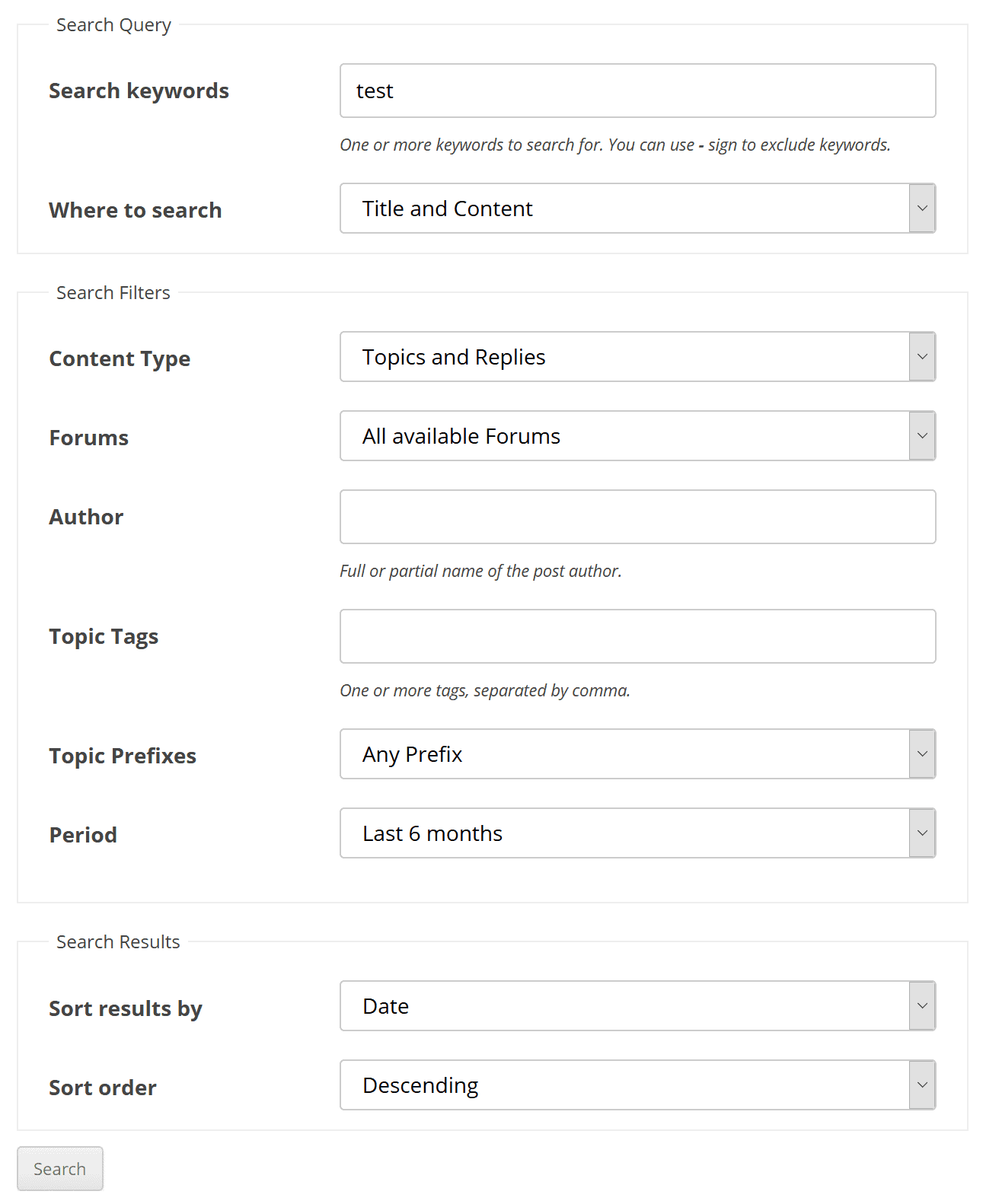The height and width of the screenshot is (1204, 983).
Task: Open the Where to search dropdown
Action: (x=637, y=208)
